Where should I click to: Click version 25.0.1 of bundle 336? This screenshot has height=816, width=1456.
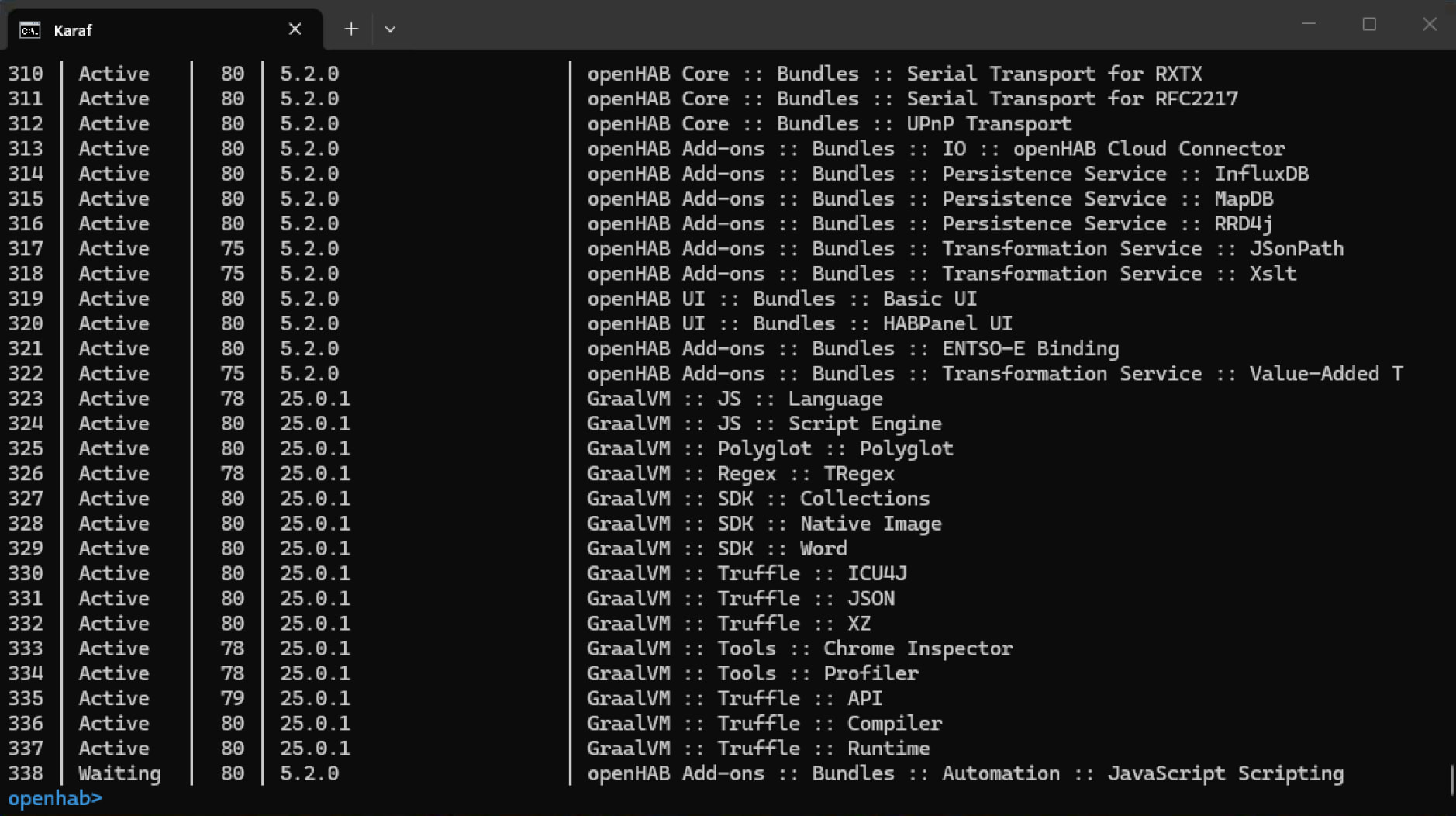pos(315,723)
